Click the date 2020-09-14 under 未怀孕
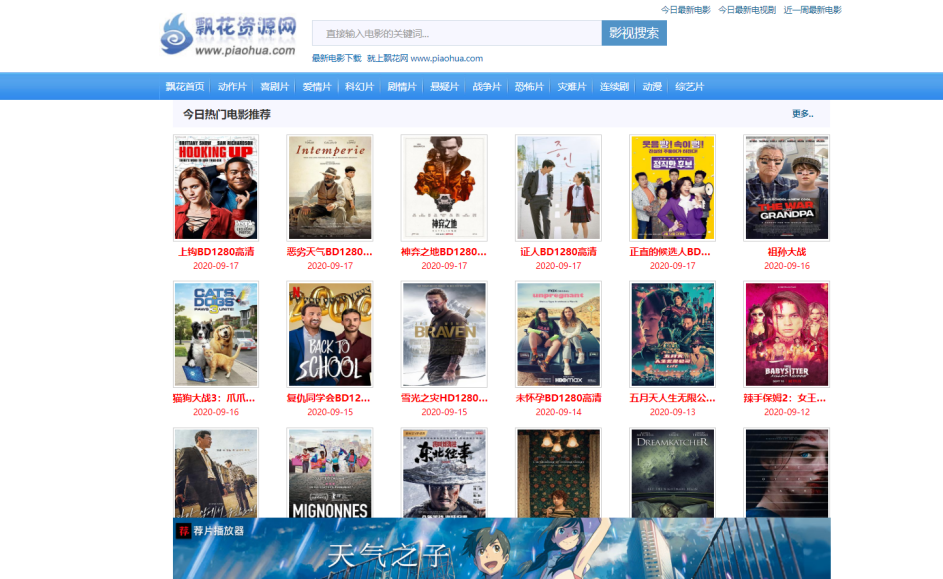Screen dimensions: 943x579 558,412
